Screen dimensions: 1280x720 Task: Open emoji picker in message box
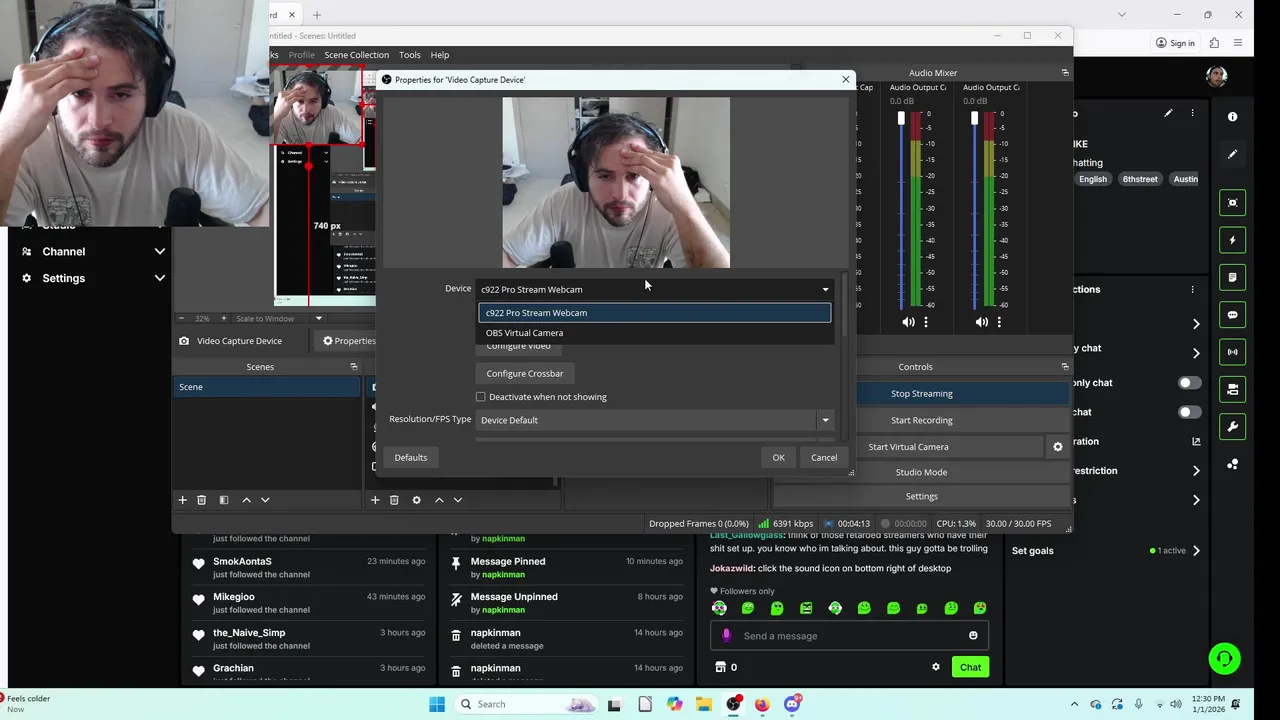(x=973, y=636)
